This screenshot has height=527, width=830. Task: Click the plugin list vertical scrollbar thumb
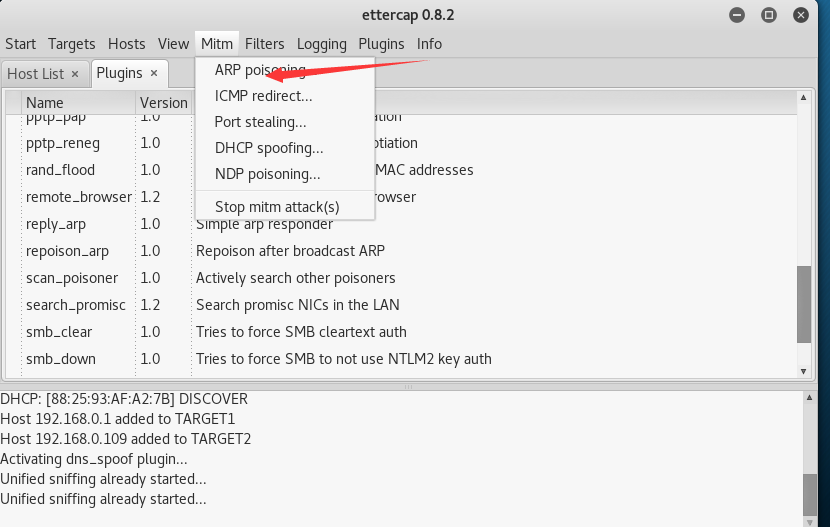[x=802, y=305]
